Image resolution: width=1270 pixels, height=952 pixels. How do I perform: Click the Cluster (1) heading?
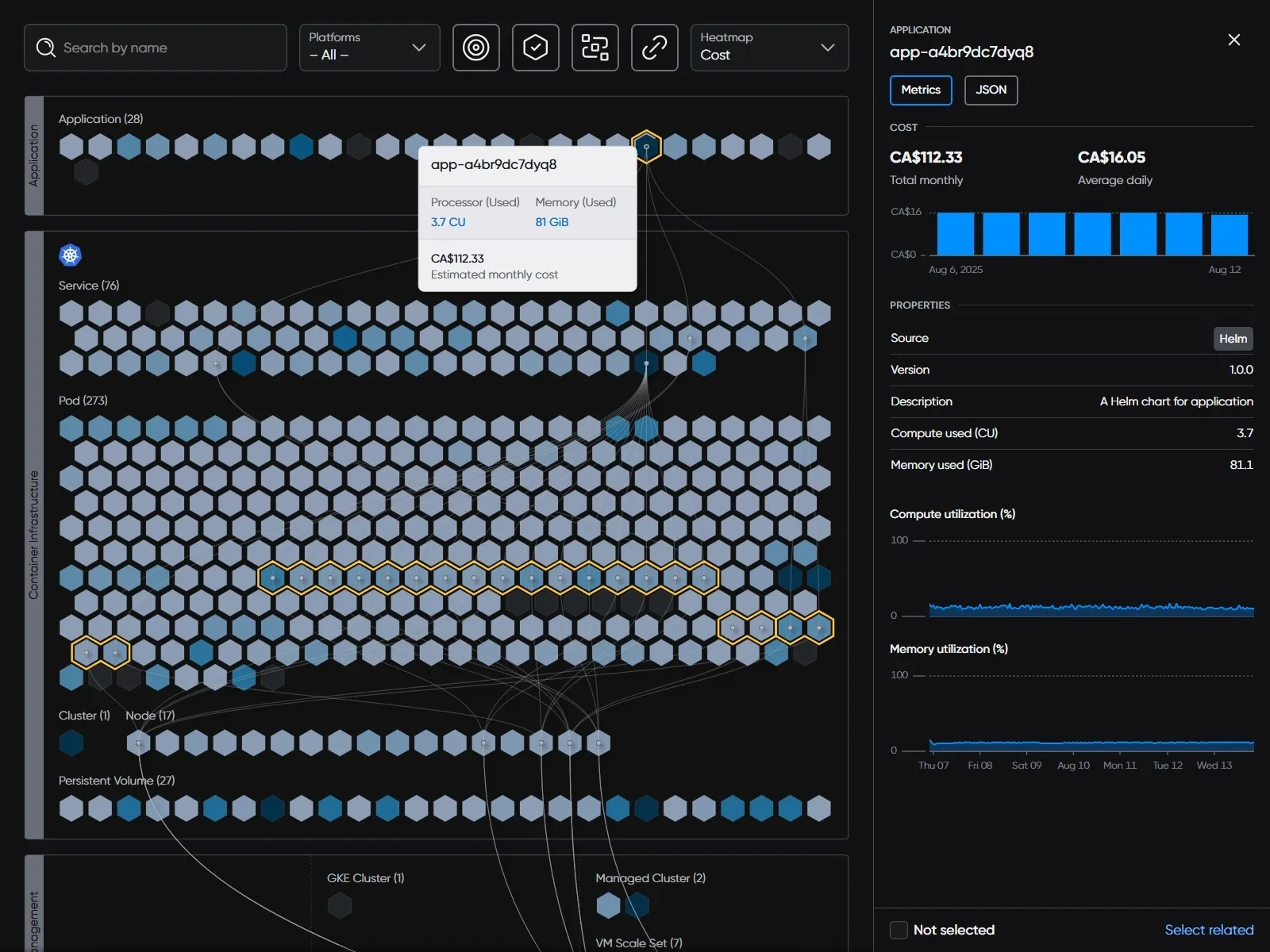[84, 716]
